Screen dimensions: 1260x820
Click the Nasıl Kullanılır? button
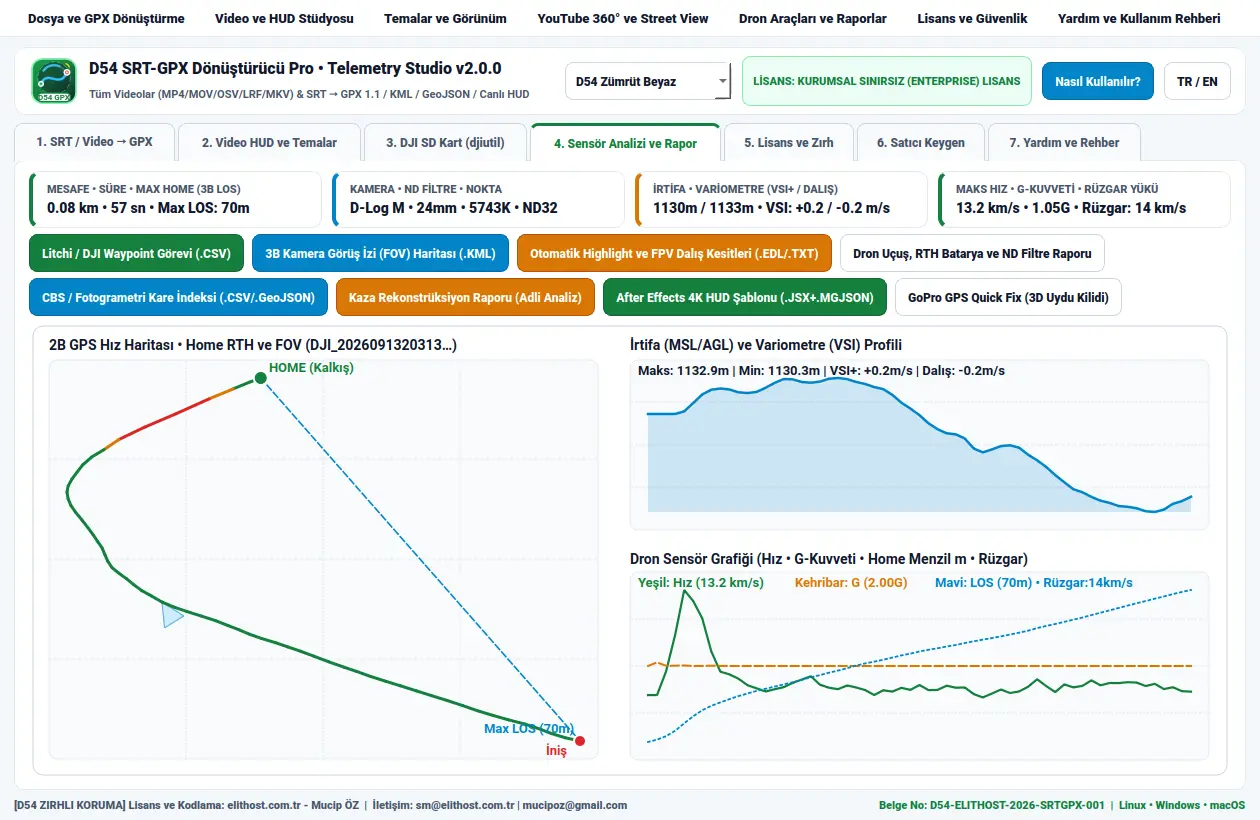(1098, 82)
